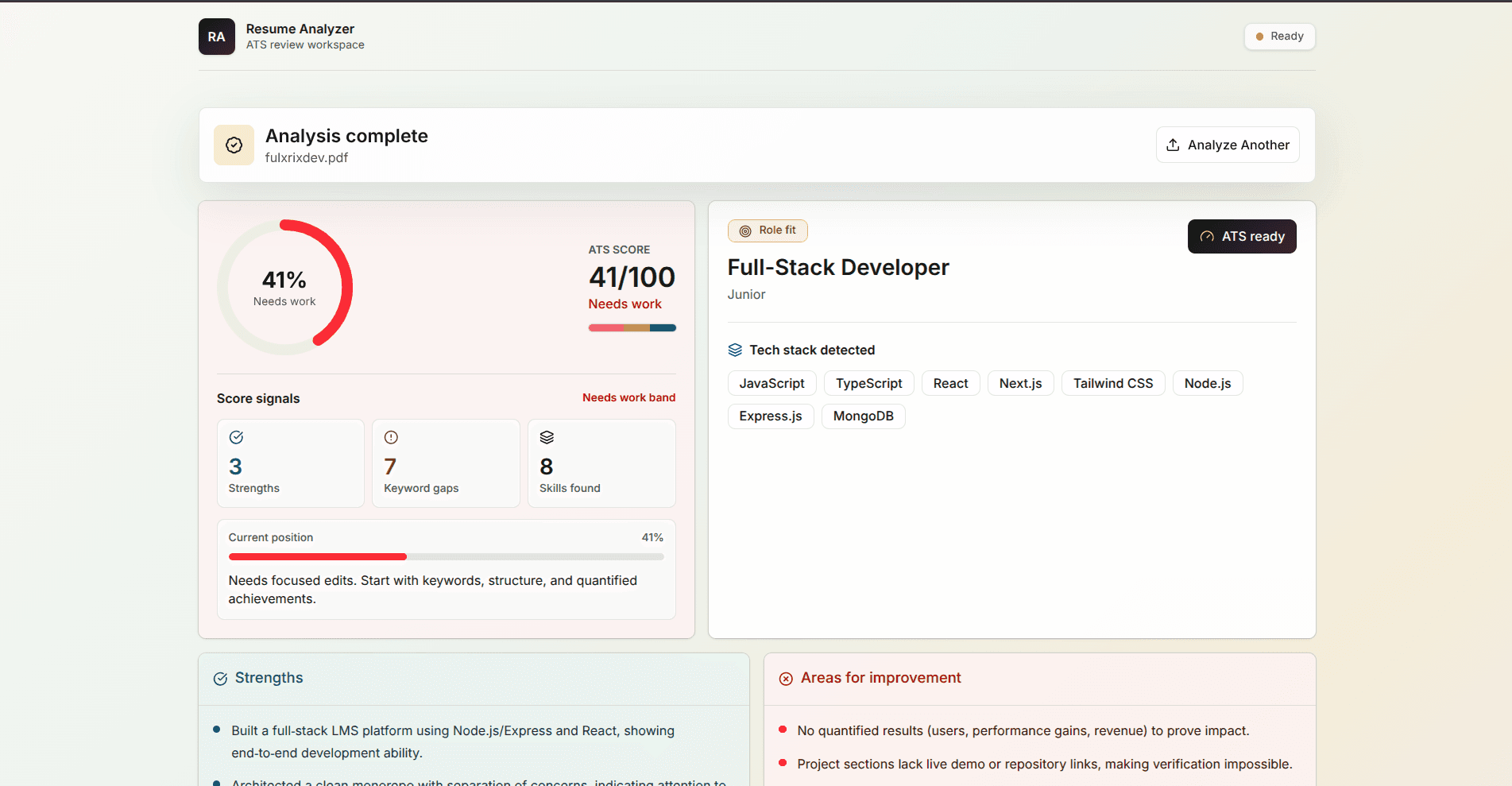The image size is (1512, 786).
Task: Open the 8 Skills found signal card
Action: tap(601, 463)
